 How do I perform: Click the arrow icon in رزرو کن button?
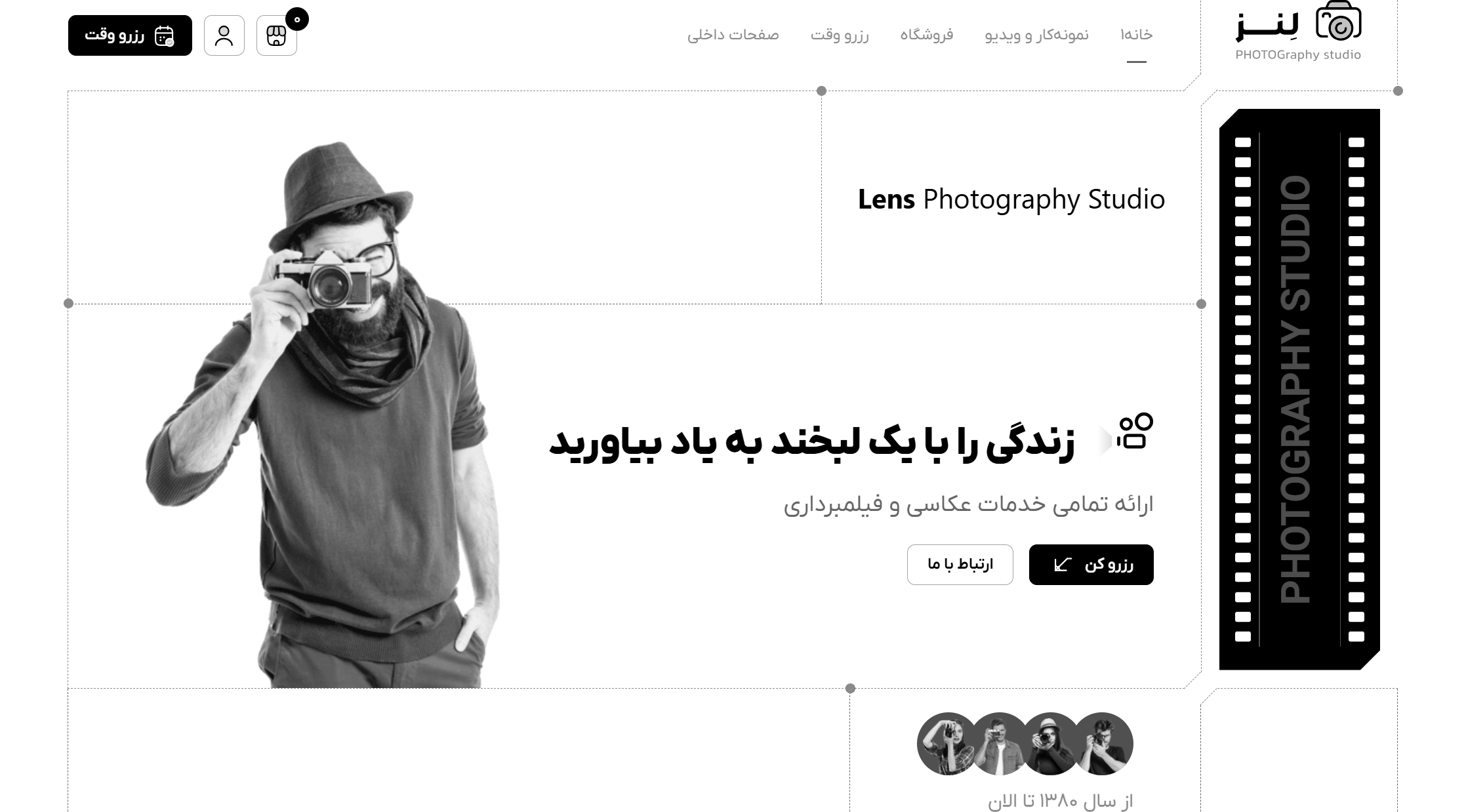pos(1063,564)
